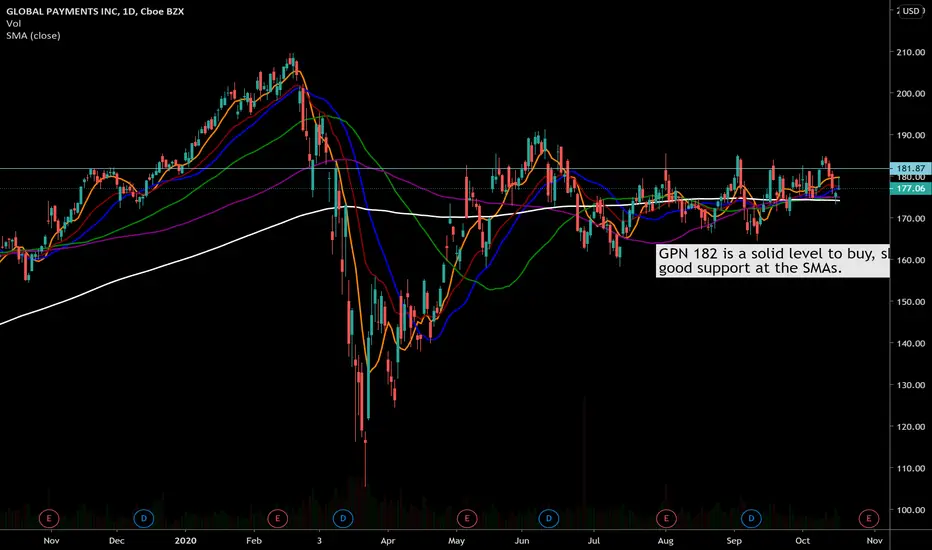The image size is (932, 550).
Task: Click the 140.00 price axis label
Action: [x=911, y=343]
